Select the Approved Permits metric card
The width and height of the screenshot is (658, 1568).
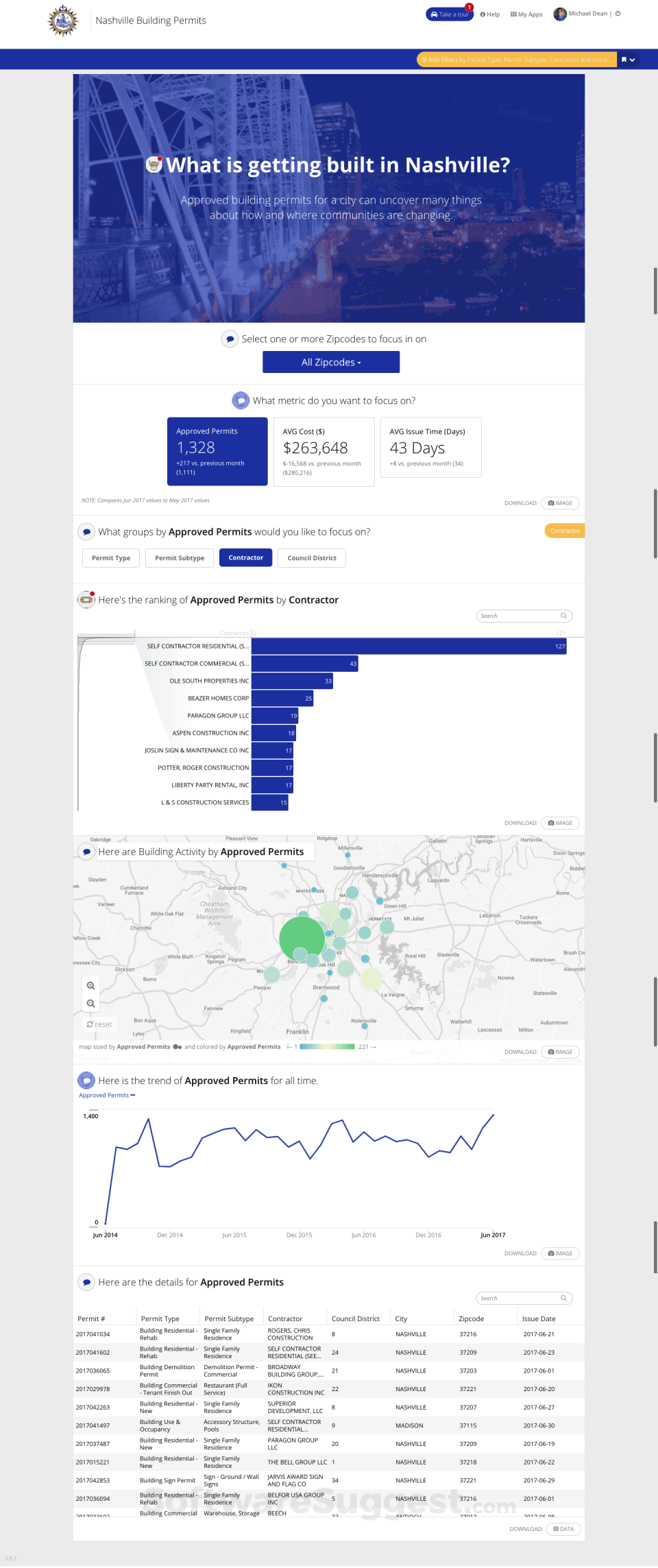click(x=217, y=451)
